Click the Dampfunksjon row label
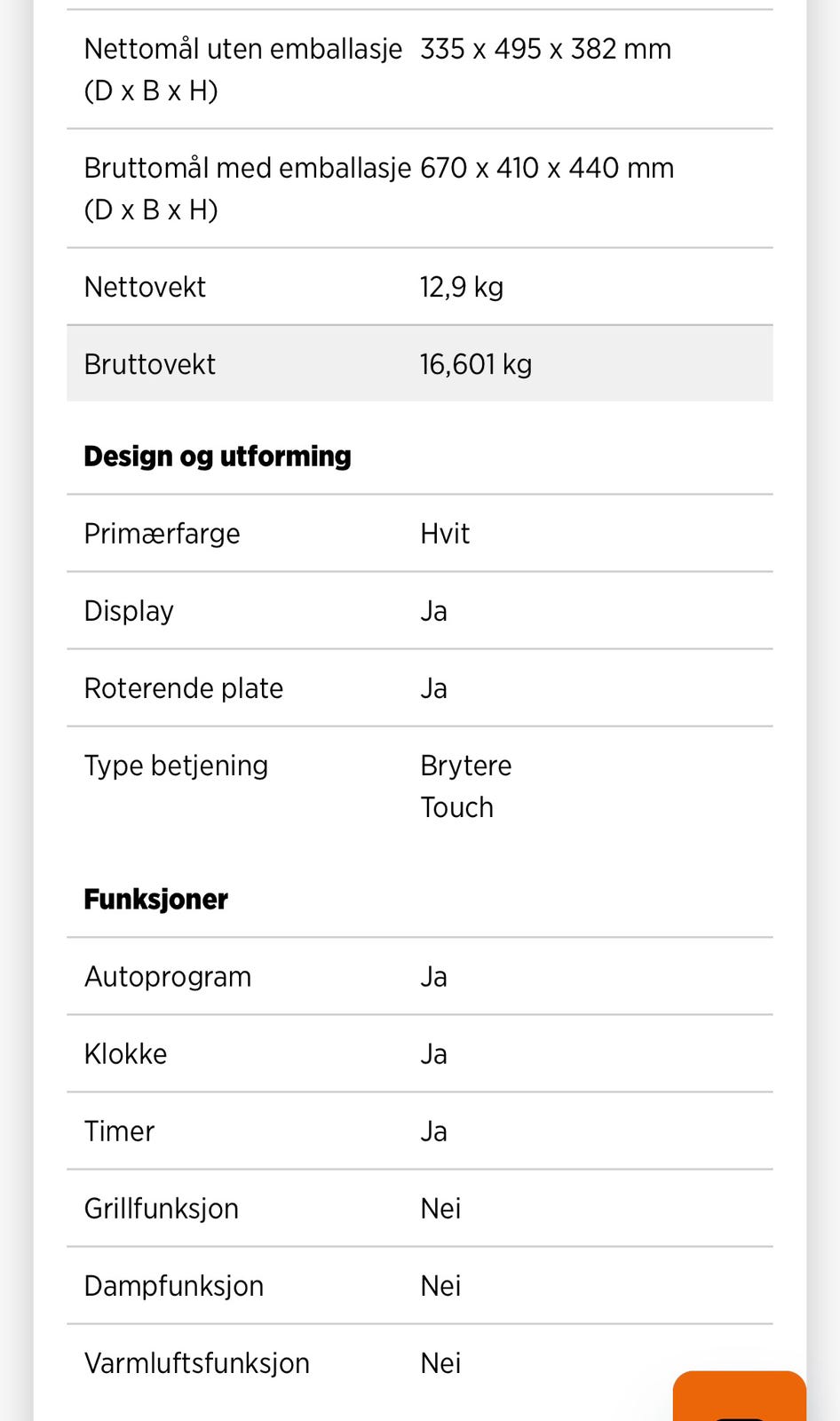The height and width of the screenshot is (1421, 840). coord(174,1286)
